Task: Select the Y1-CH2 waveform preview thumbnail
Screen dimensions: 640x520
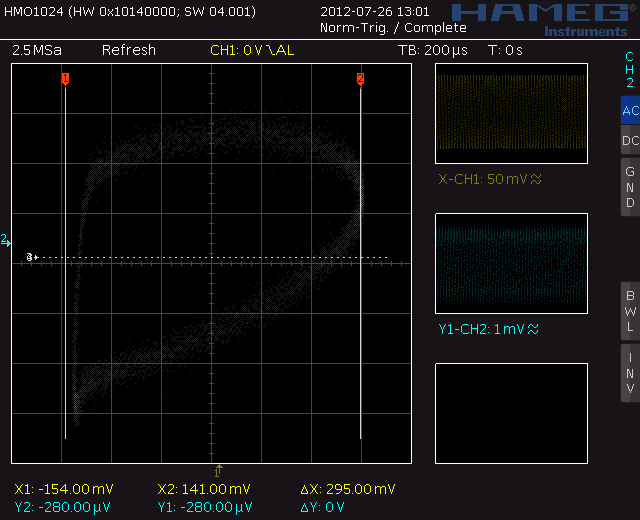Action: [x=511, y=264]
